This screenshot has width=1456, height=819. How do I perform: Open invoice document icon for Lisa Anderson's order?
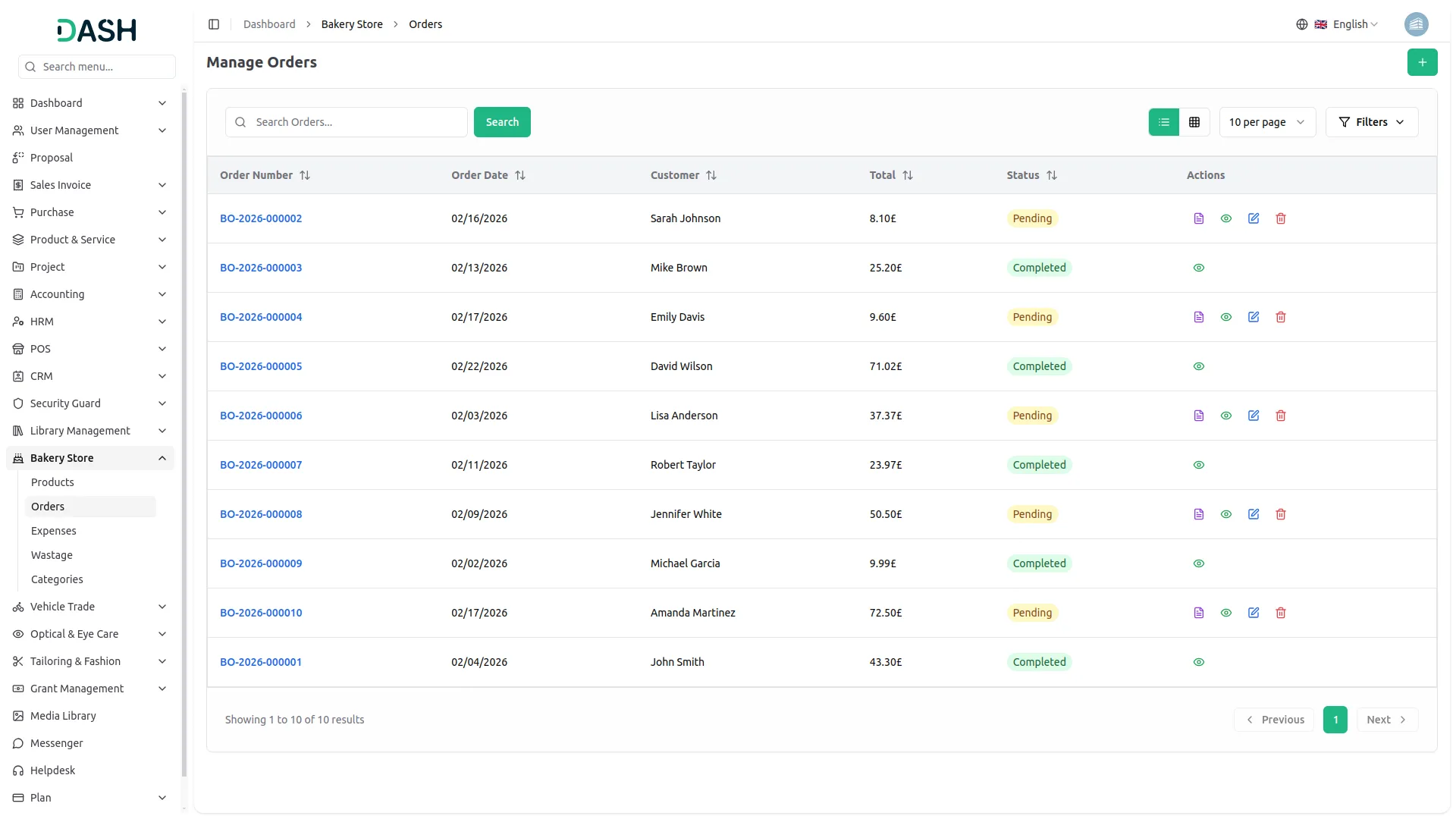[x=1199, y=416]
